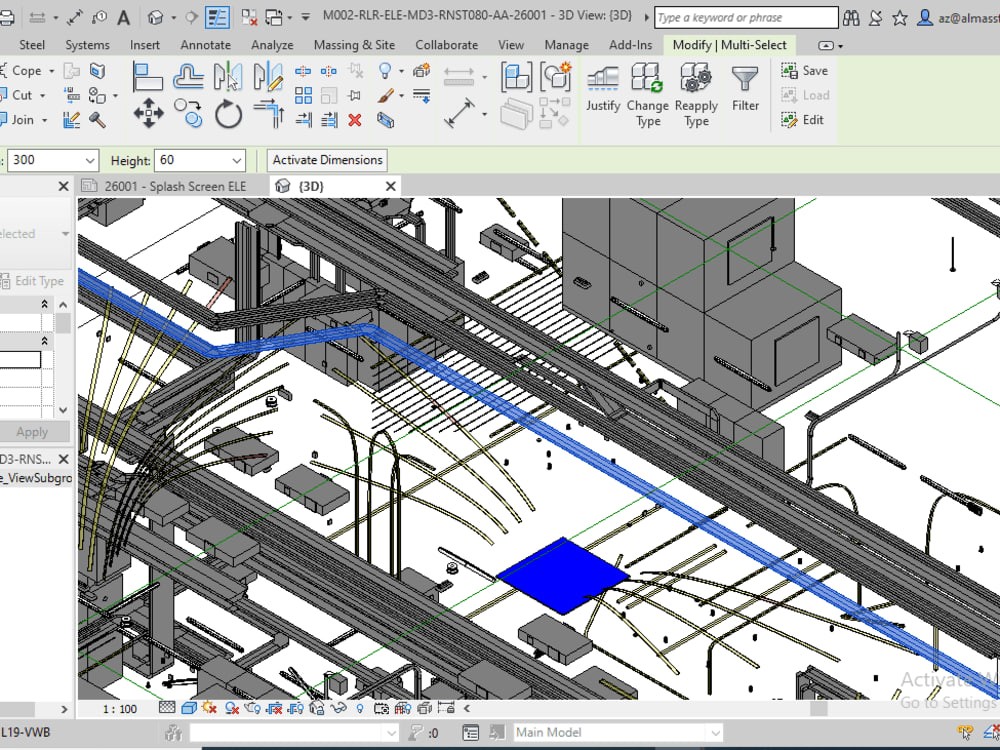Expand the width dropdown showing 300
The image size is (1000, 750).
pyautogui.click(x=90, y=160)
